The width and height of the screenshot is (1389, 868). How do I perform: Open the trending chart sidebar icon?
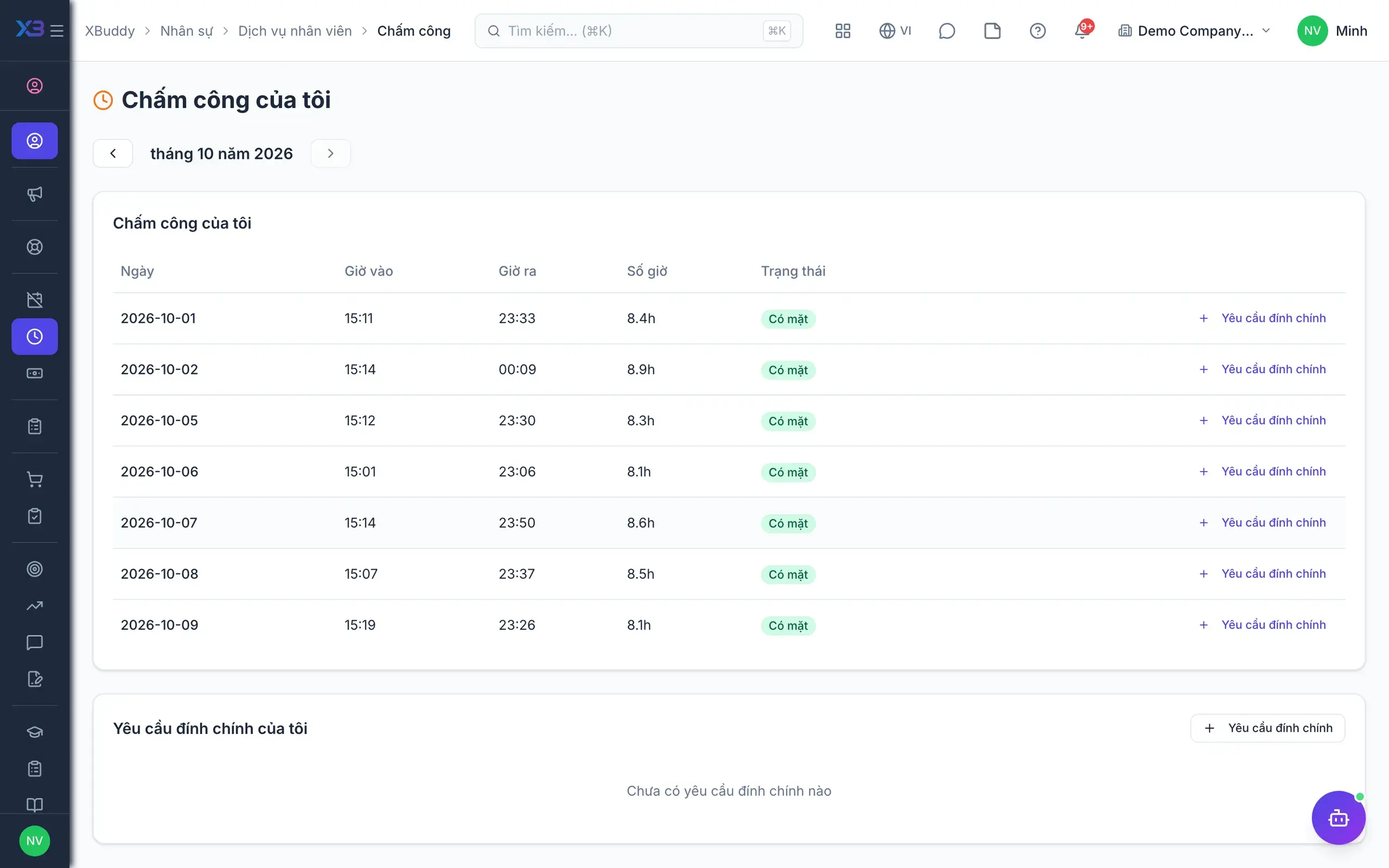coord(34,605)
